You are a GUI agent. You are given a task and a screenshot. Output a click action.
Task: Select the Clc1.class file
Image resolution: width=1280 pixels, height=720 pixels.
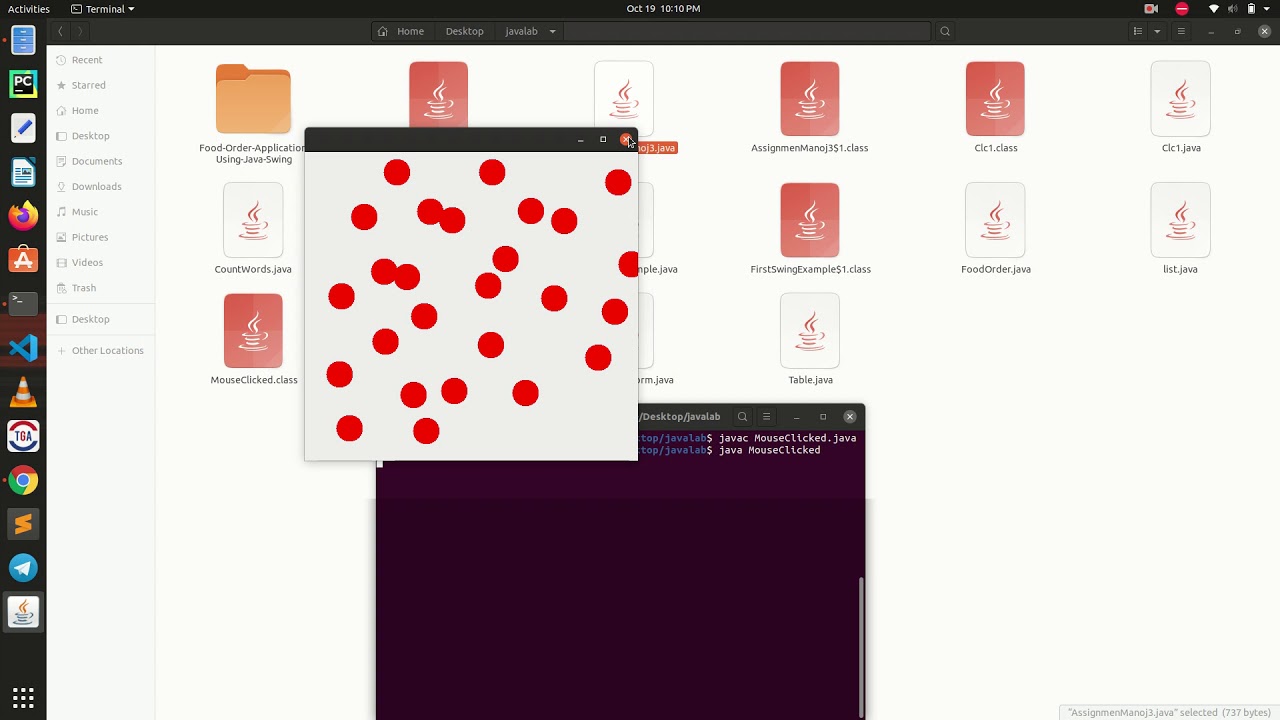pos(995,108)
